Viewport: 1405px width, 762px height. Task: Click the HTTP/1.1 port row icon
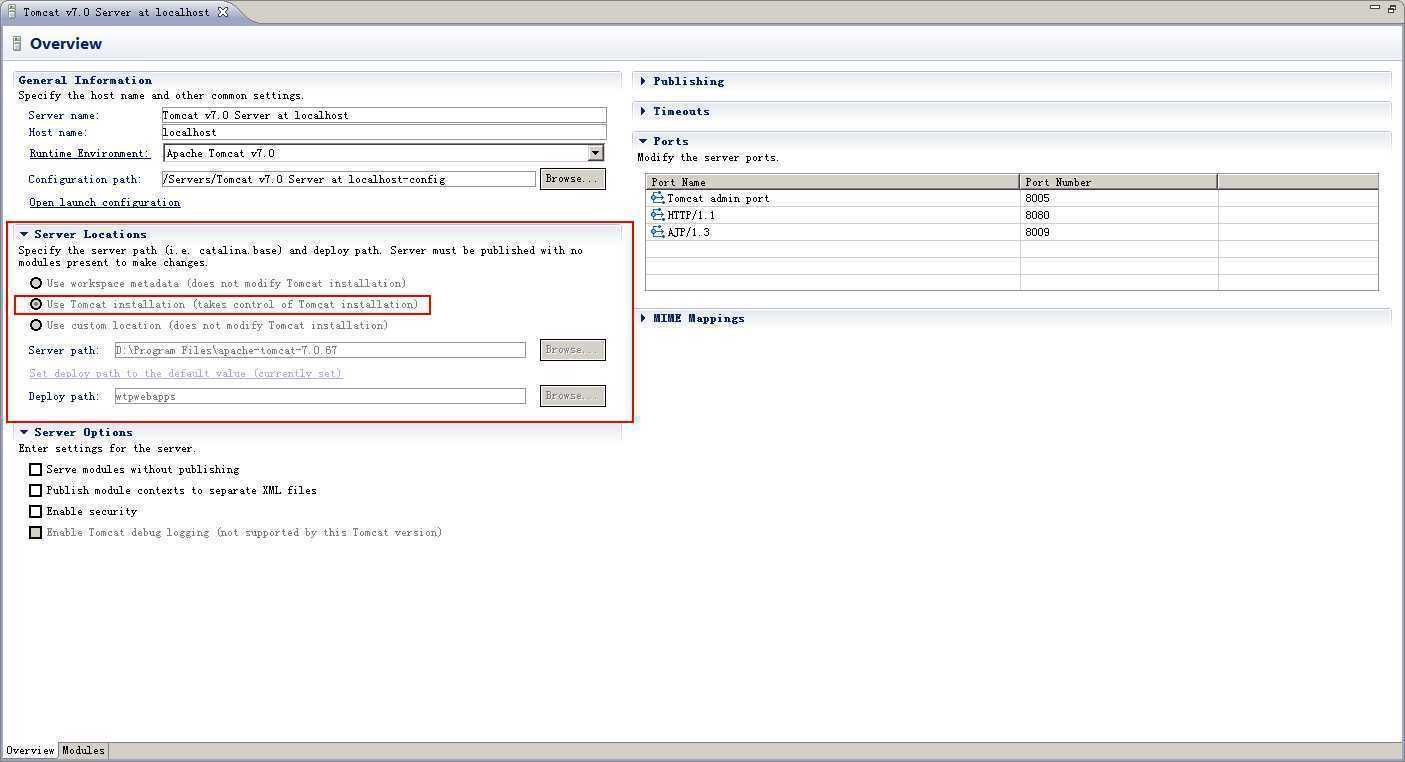click(x=657, y=215)
